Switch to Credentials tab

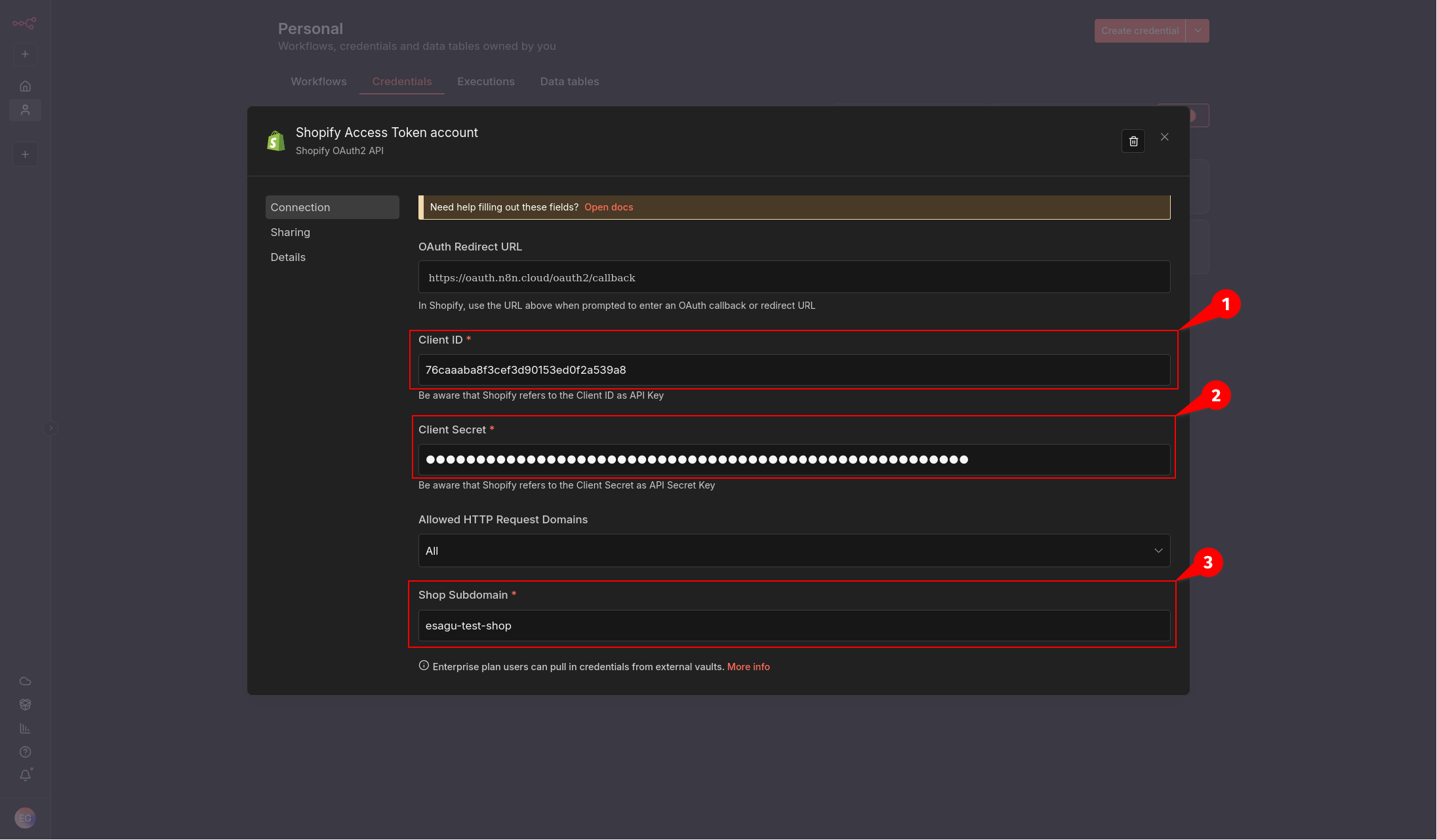[402, 81]
